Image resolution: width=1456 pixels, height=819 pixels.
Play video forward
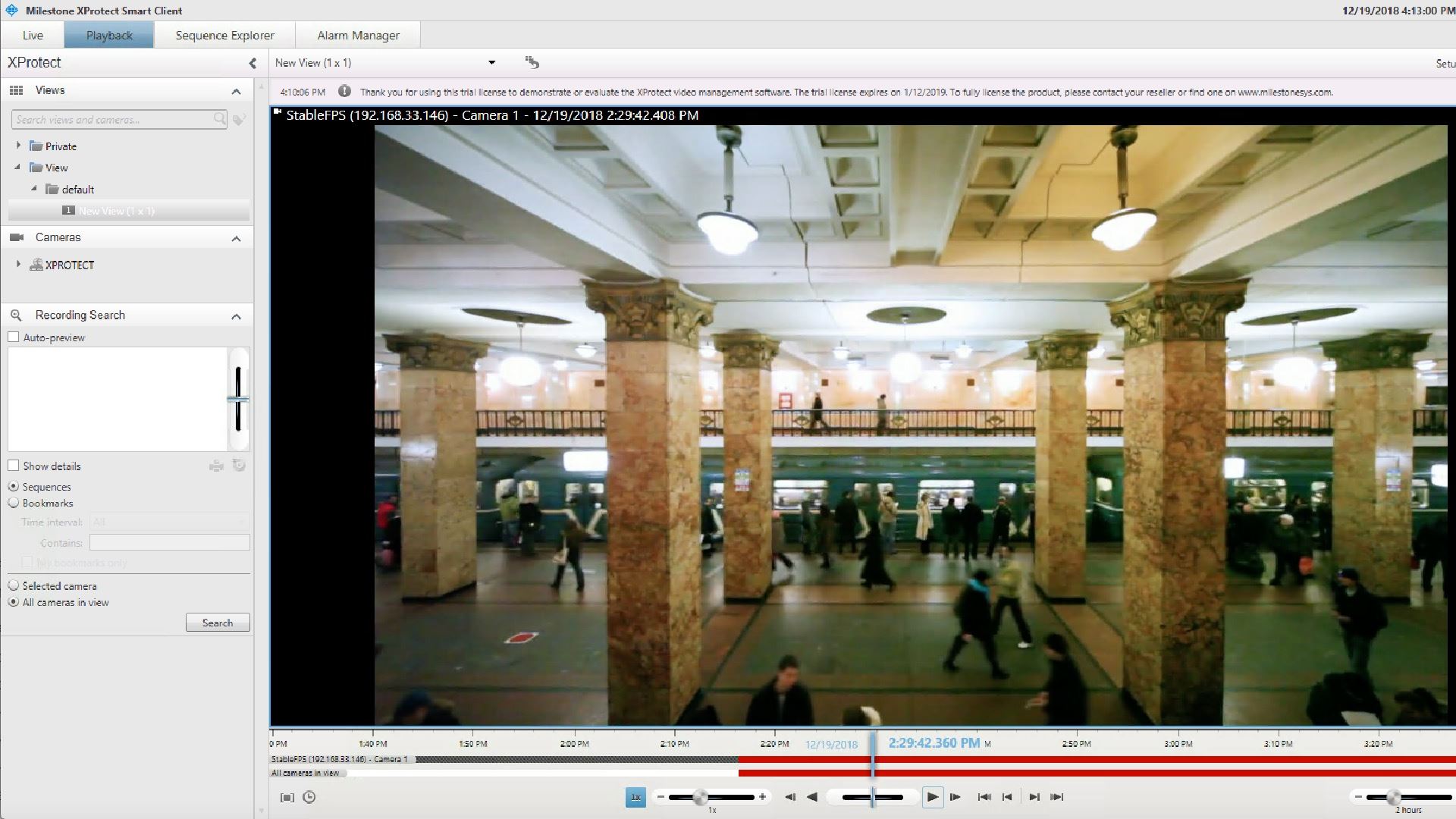[932, 797]
